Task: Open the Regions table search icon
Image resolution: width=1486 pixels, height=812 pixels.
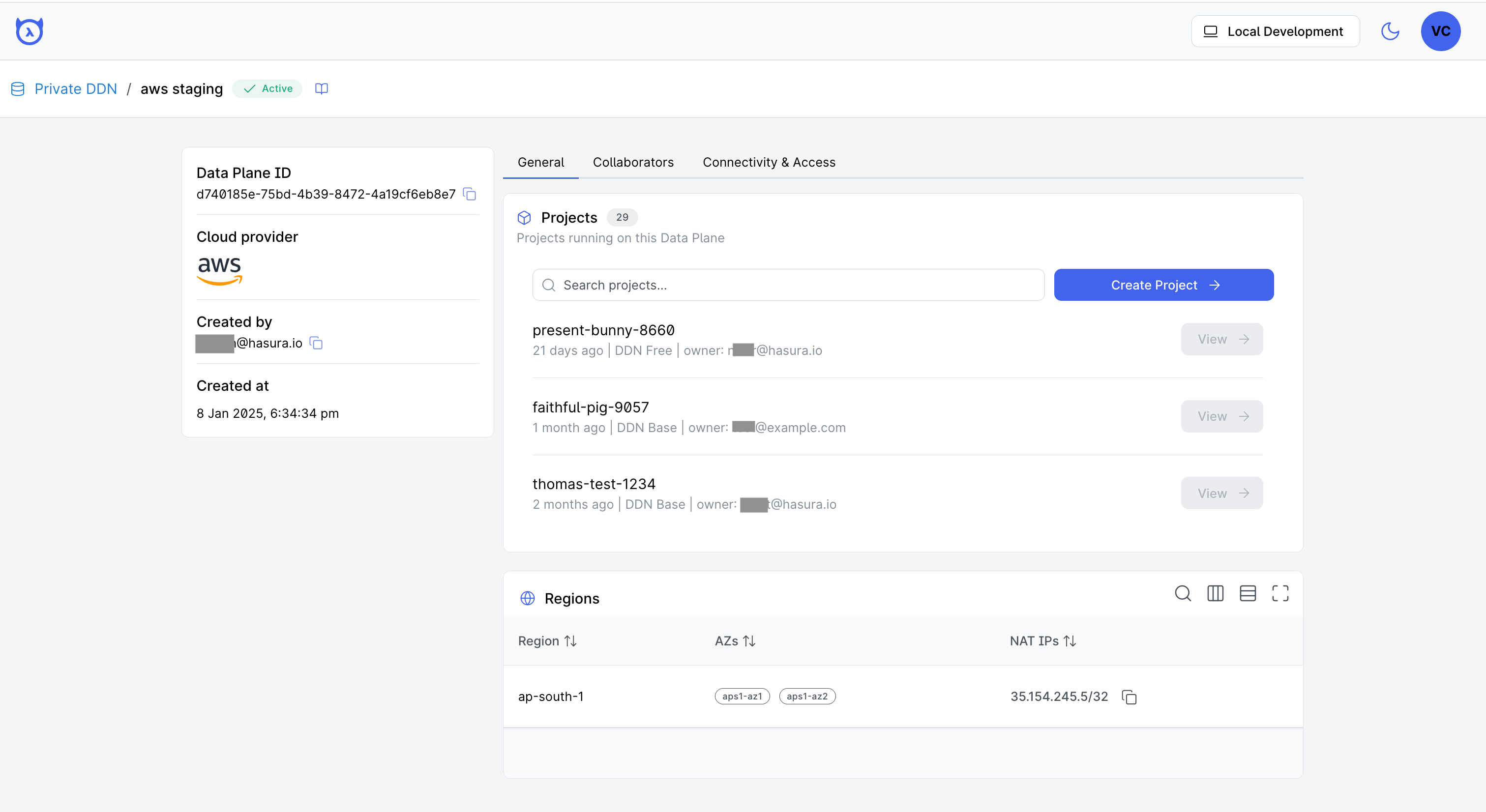Action: coord(1183,593)
